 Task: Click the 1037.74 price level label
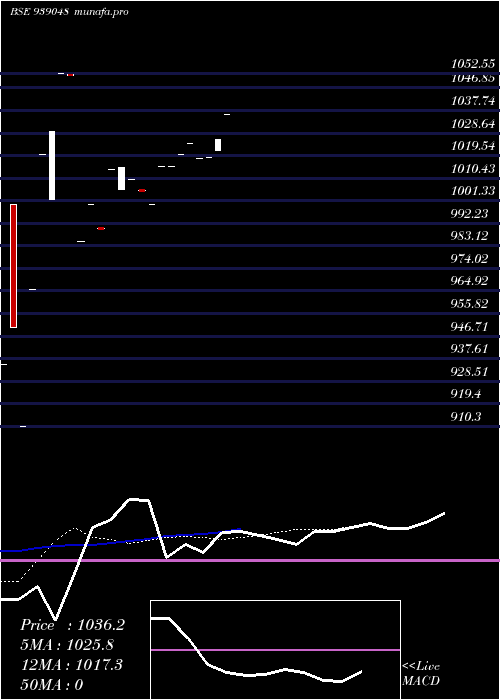tap(473, 101)
